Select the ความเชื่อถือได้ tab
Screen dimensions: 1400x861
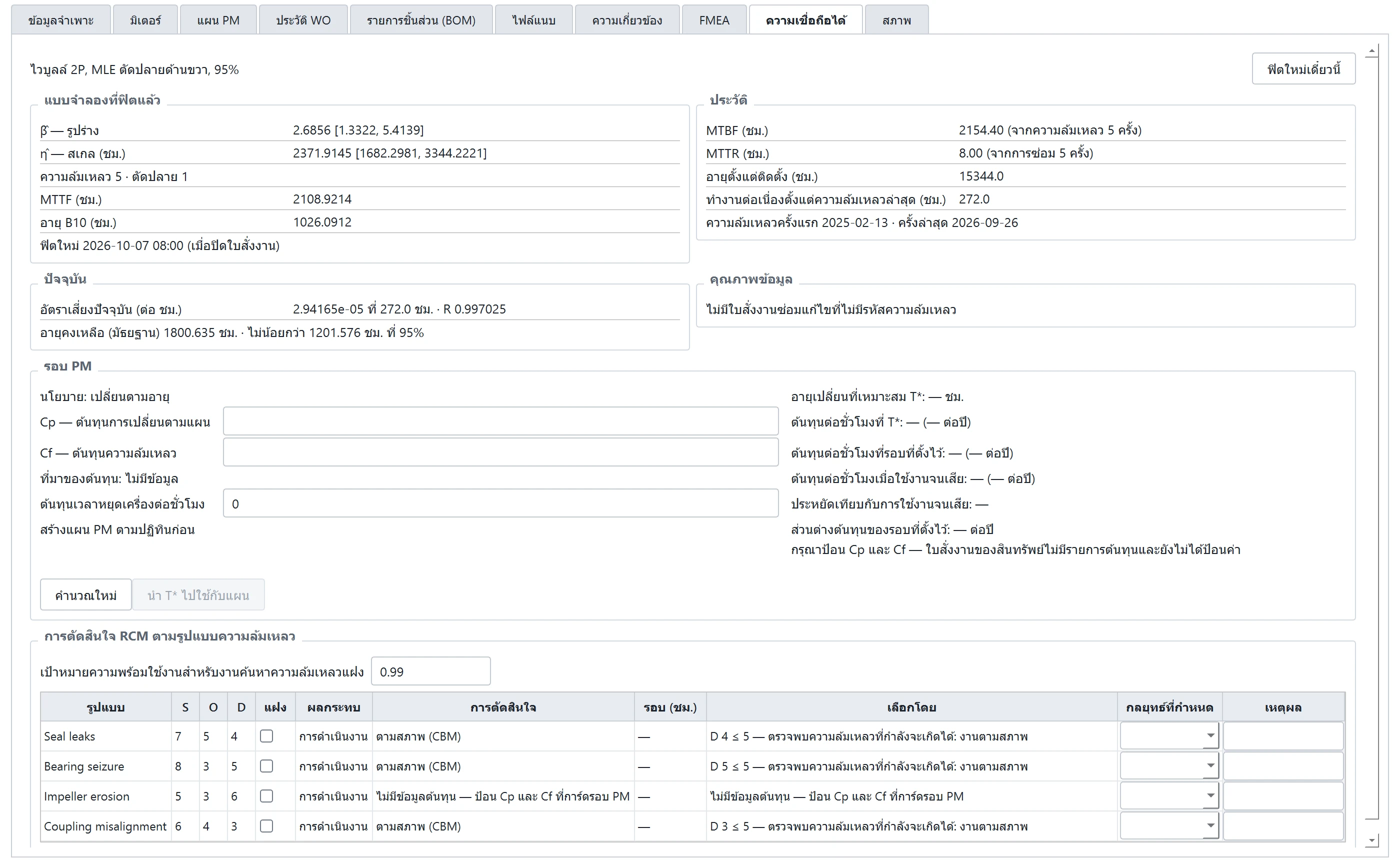click(x=805, y=20)
